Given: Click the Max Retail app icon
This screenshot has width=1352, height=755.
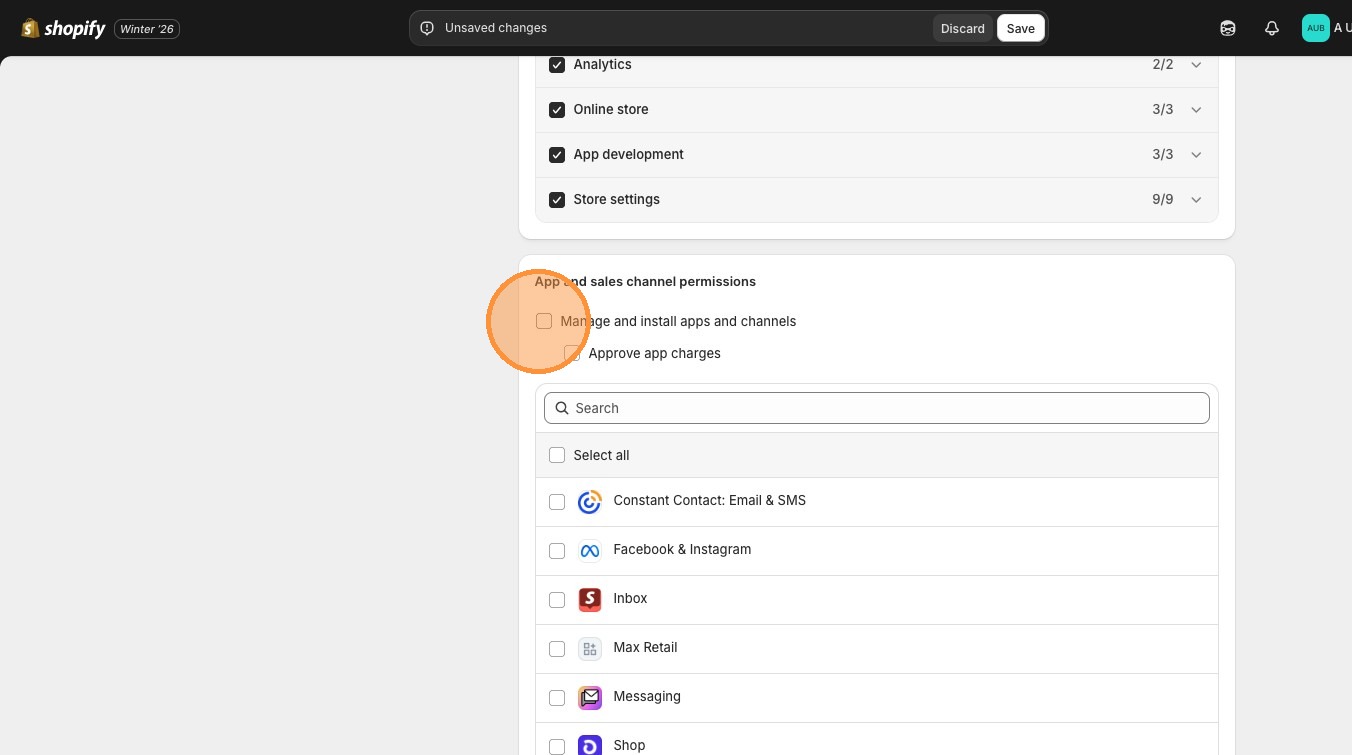Looking at the screenshot, I should [x=590, y=648].
